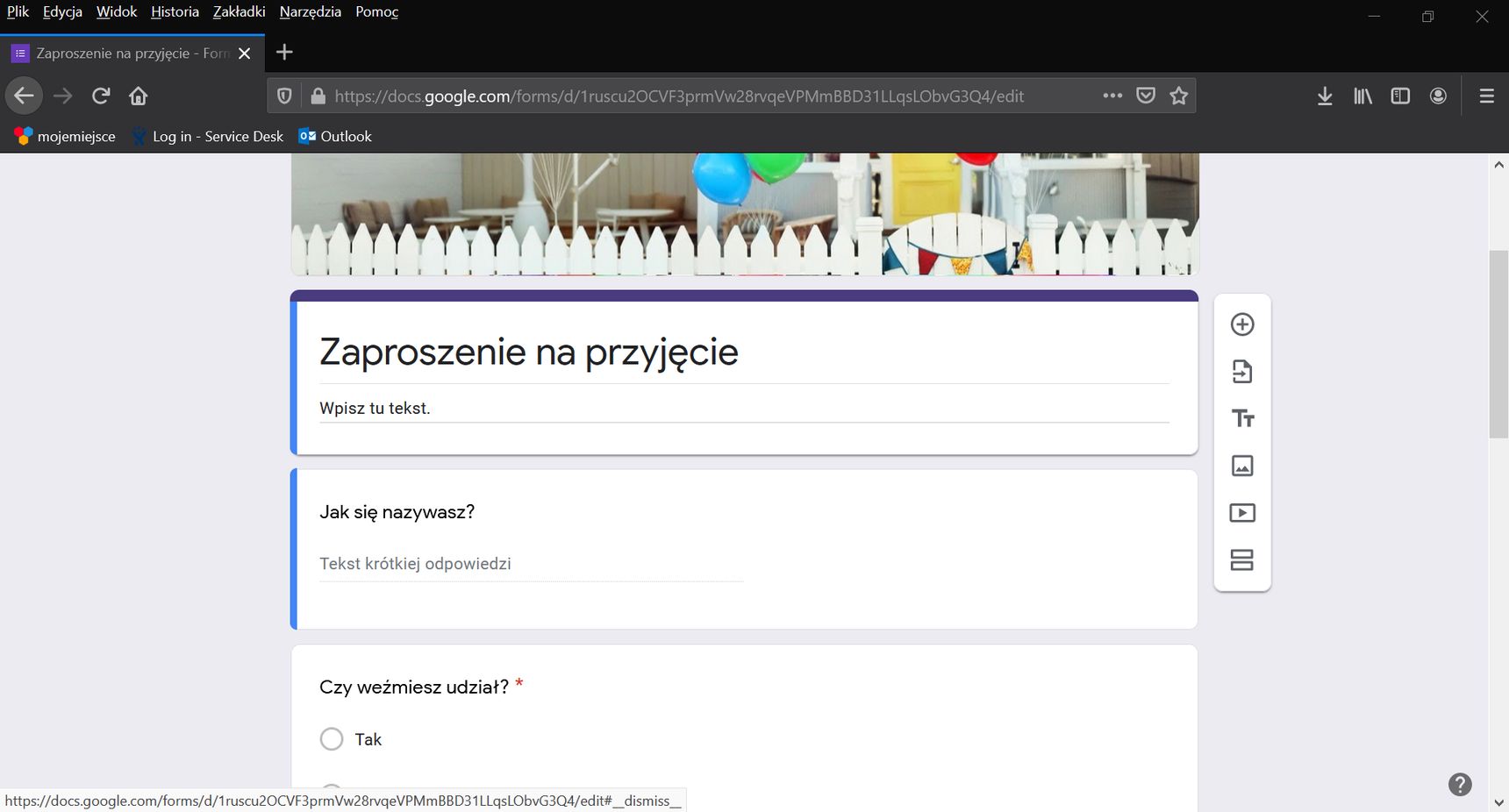
Task: Click the Add section icon
Action: click(x=1242, y=559)
